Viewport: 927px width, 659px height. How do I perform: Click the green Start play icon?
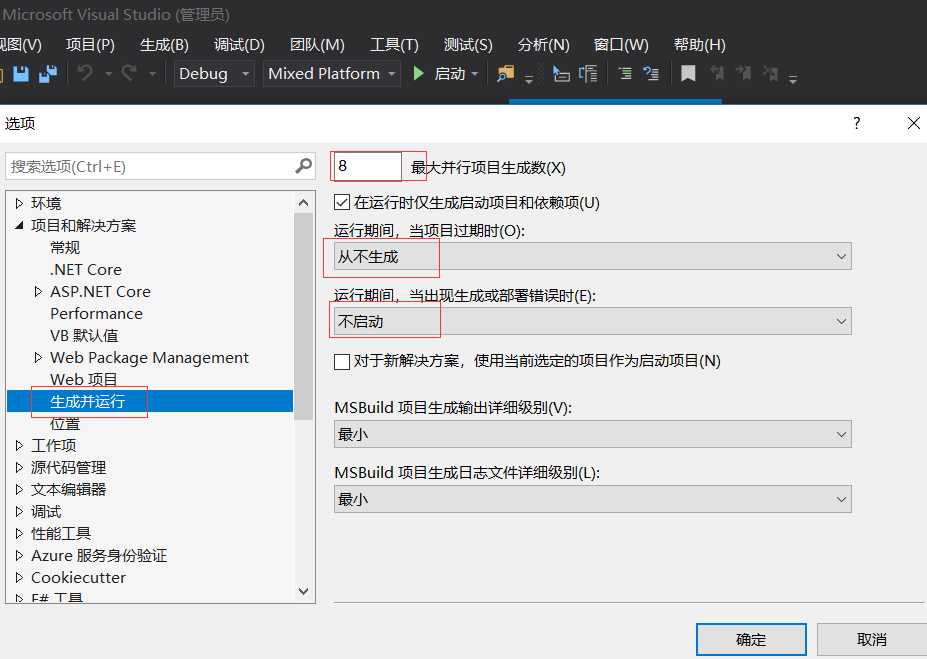pos(419,73)
